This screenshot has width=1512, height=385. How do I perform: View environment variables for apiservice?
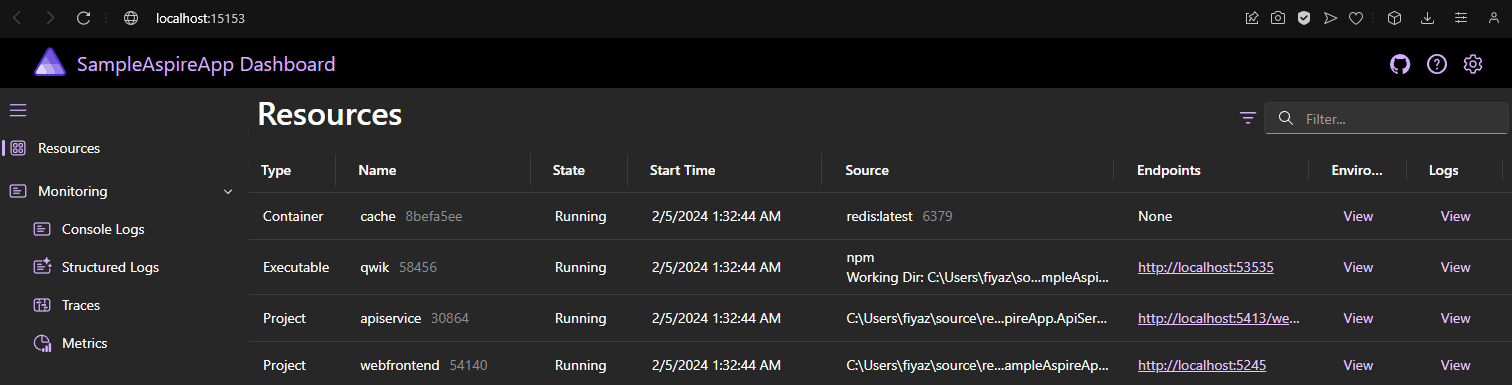point(1358,318)
